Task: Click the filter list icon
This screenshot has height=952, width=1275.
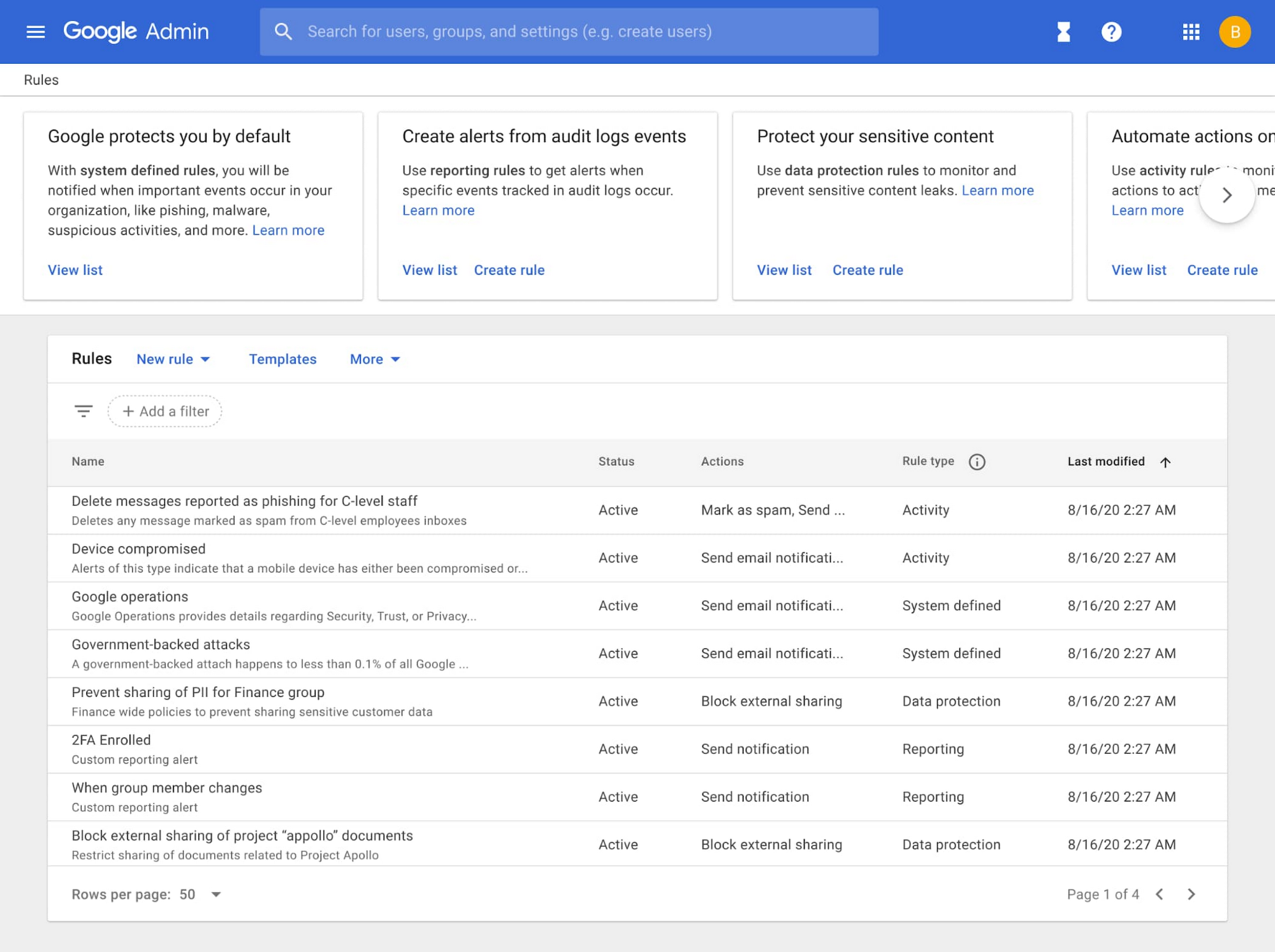Action: 83,411
